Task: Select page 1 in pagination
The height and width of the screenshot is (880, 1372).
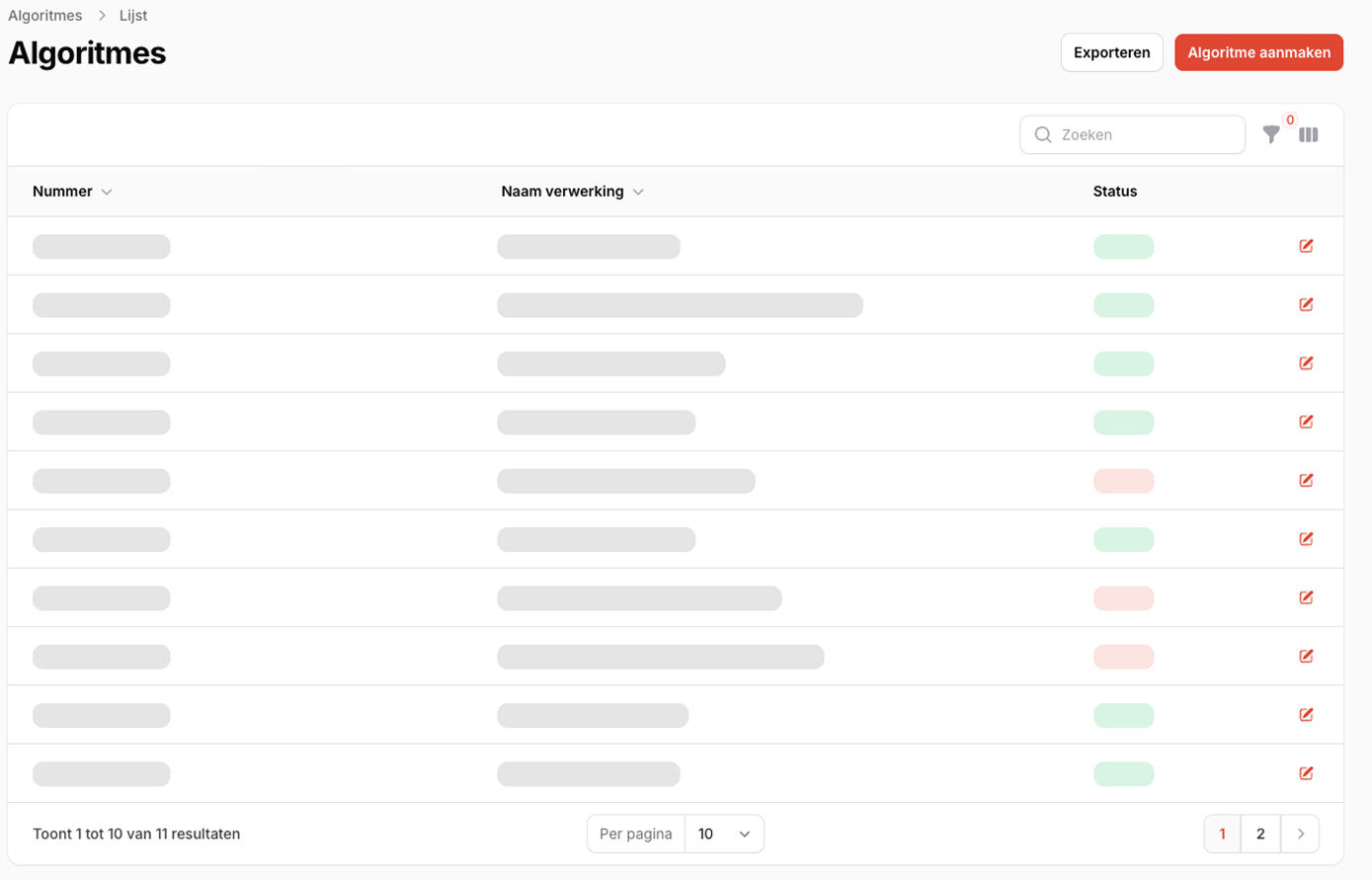Action: pyautogui.click(x=1222, y=834)
